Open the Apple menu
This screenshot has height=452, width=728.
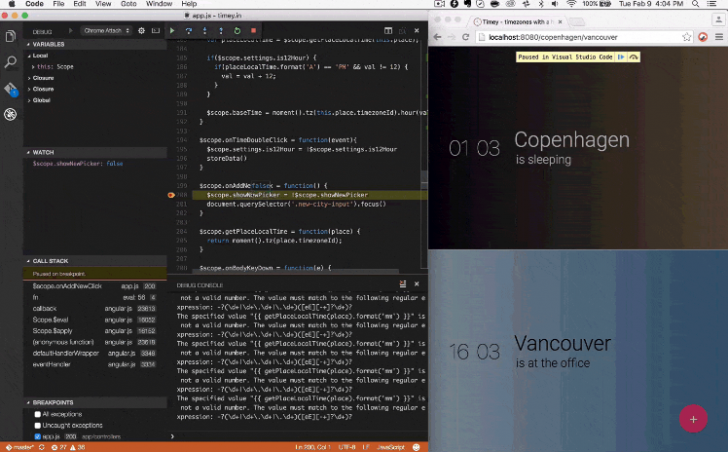coord(12,4)
